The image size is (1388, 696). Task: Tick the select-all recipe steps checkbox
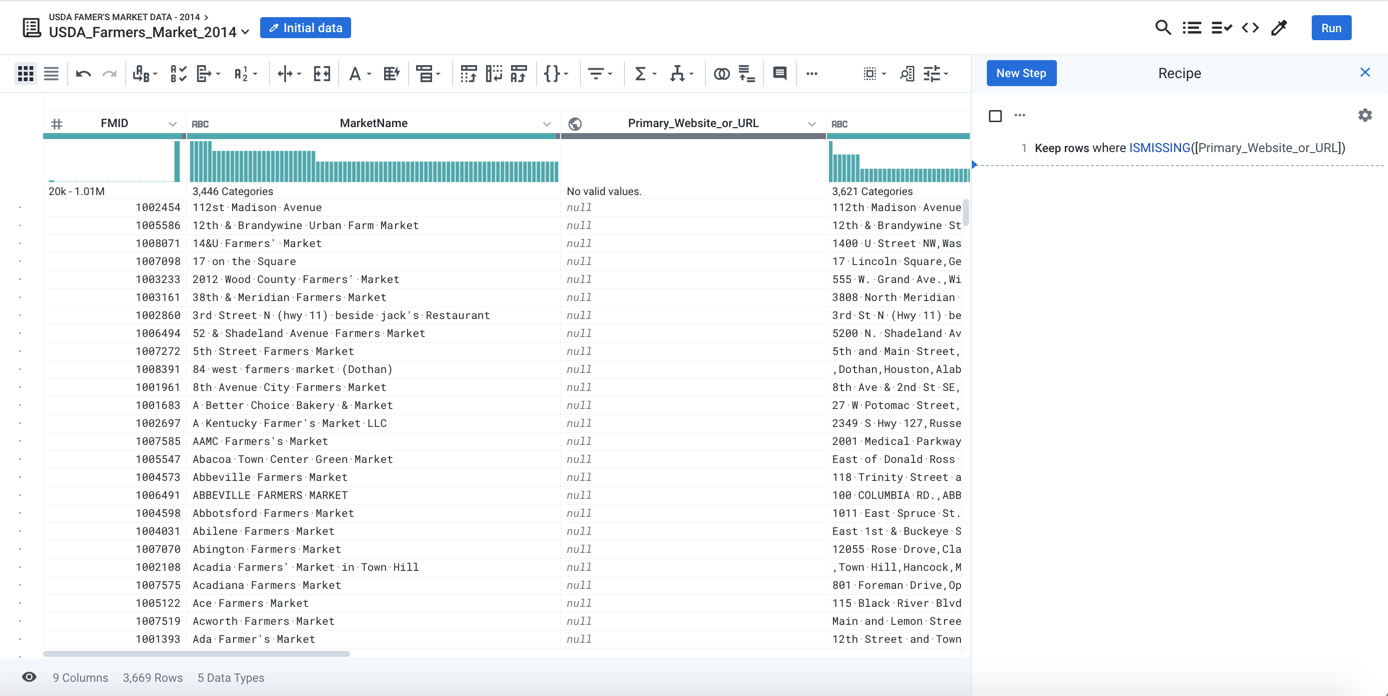(x=995, y=116)
